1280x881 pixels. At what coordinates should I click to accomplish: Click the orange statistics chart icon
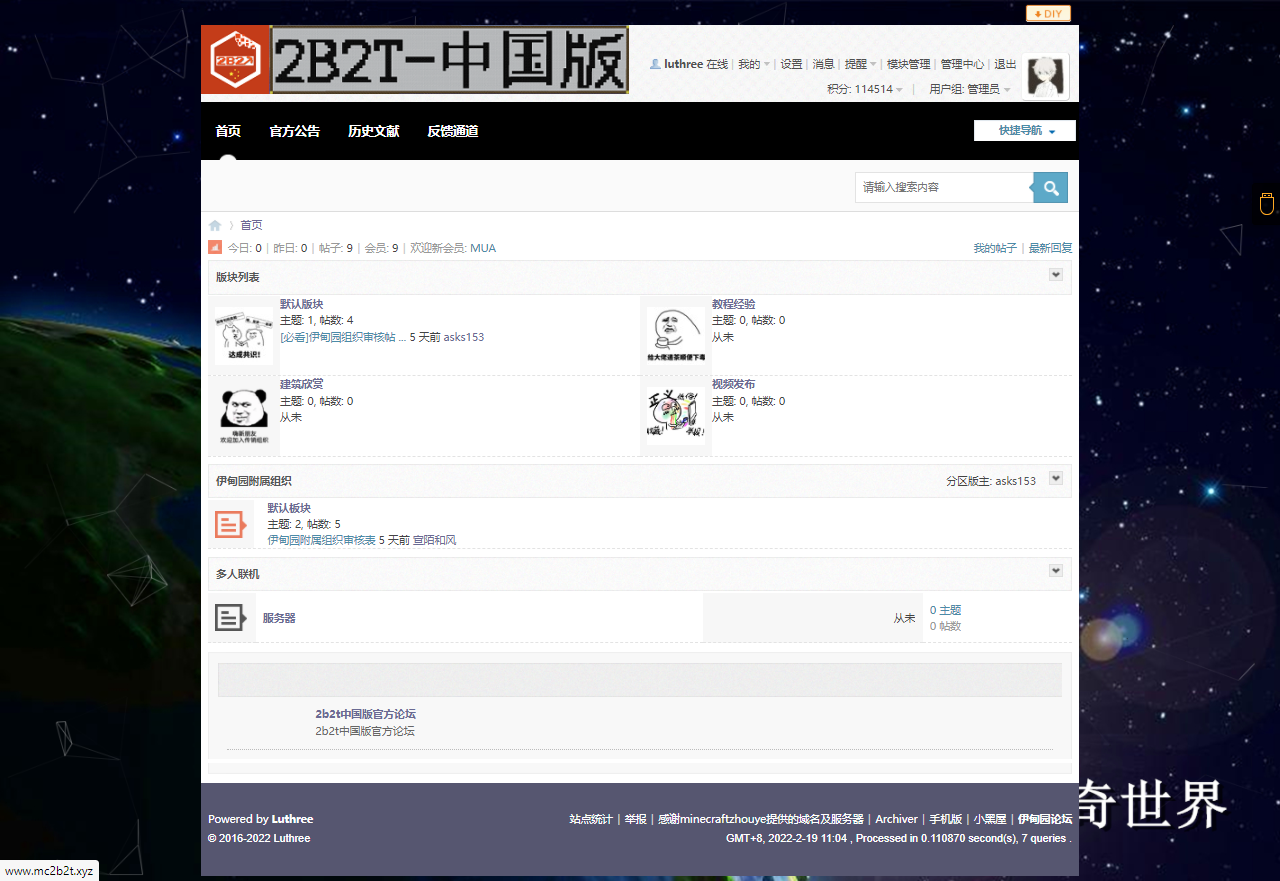coord(215,247)
